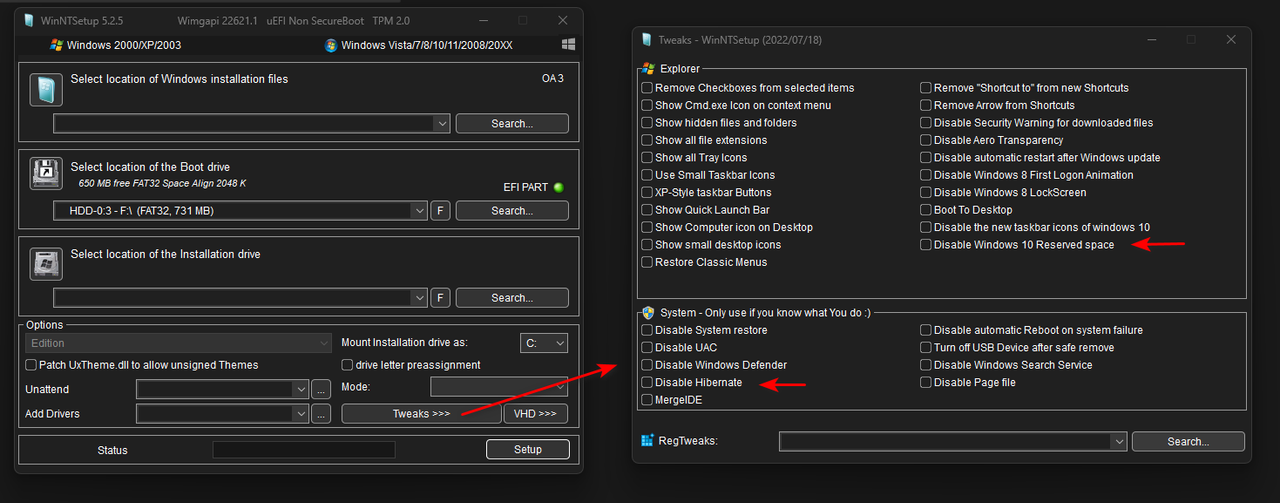The height and width of the screenshot is (503, 1280).
Task: Check Remove Arrow from Shortcuts
Action: click(x=926, y=105)
